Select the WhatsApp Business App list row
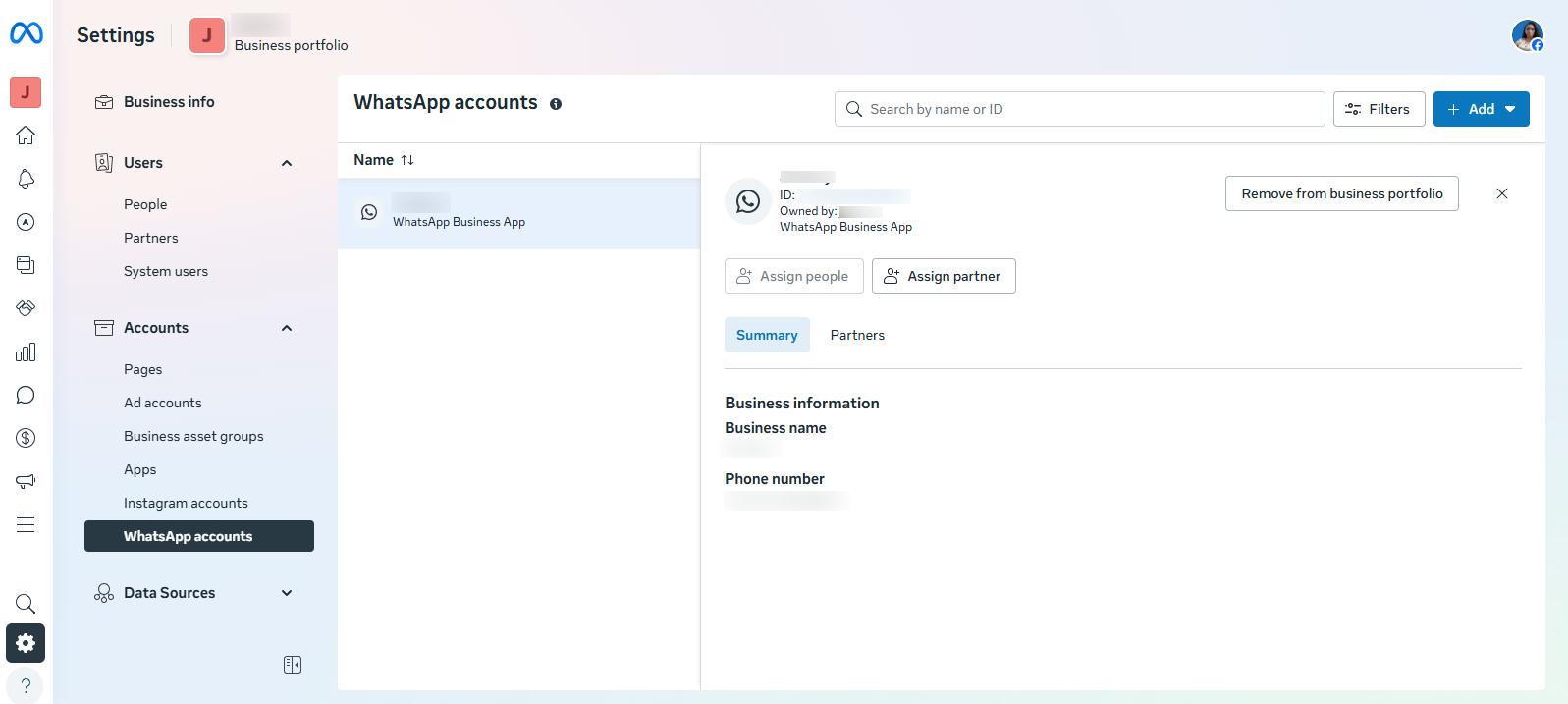1568x704 pixels. (518, 213)
